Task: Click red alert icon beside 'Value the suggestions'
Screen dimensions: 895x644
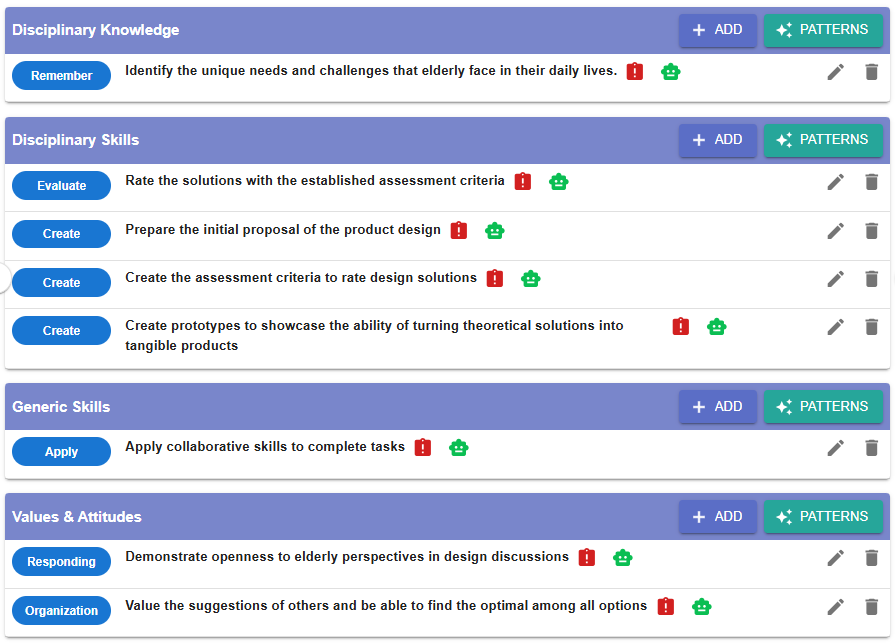Action: [666, 607]
